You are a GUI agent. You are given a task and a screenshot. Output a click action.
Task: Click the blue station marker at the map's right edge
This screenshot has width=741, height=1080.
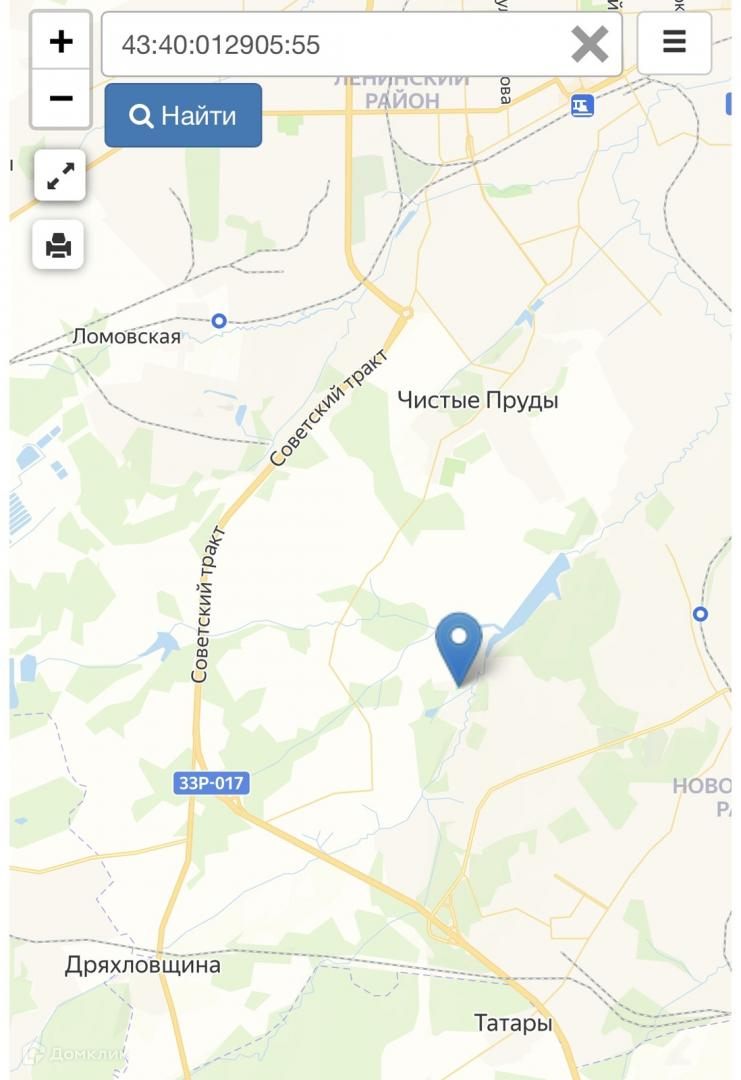(x=700, y=614)
